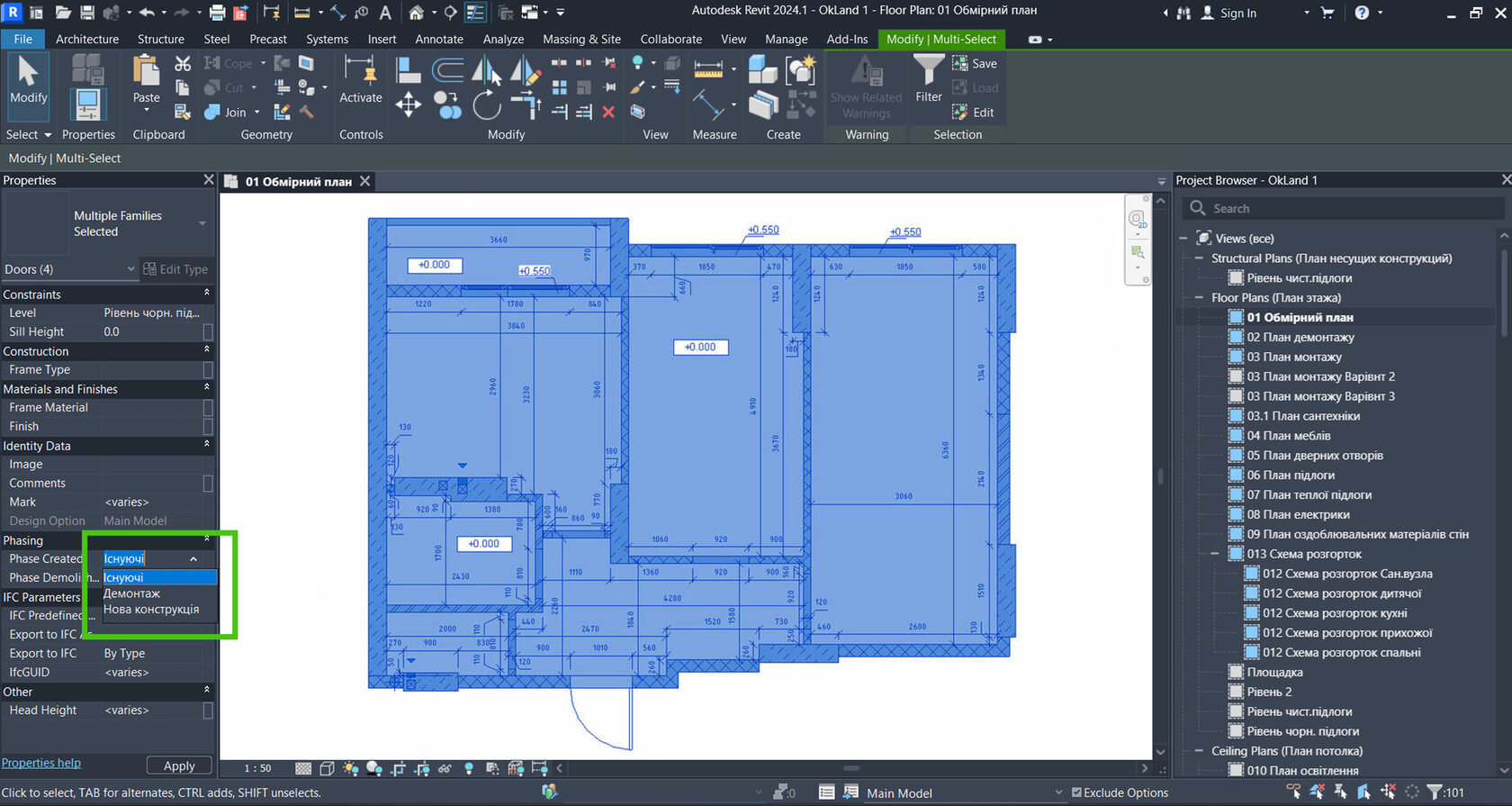This screenshot has width=1512, height=806.
Task: Open the Annotate ribbon tab
Action: tap(438, 39)
